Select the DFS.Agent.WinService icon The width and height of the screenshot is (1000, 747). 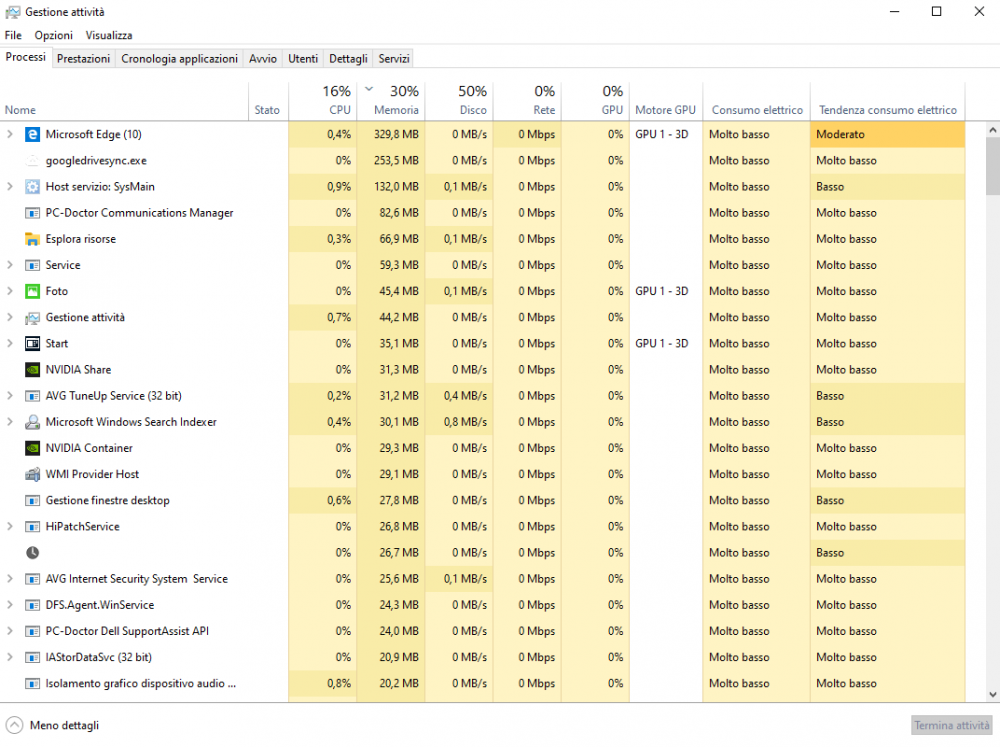coord(32,605)
